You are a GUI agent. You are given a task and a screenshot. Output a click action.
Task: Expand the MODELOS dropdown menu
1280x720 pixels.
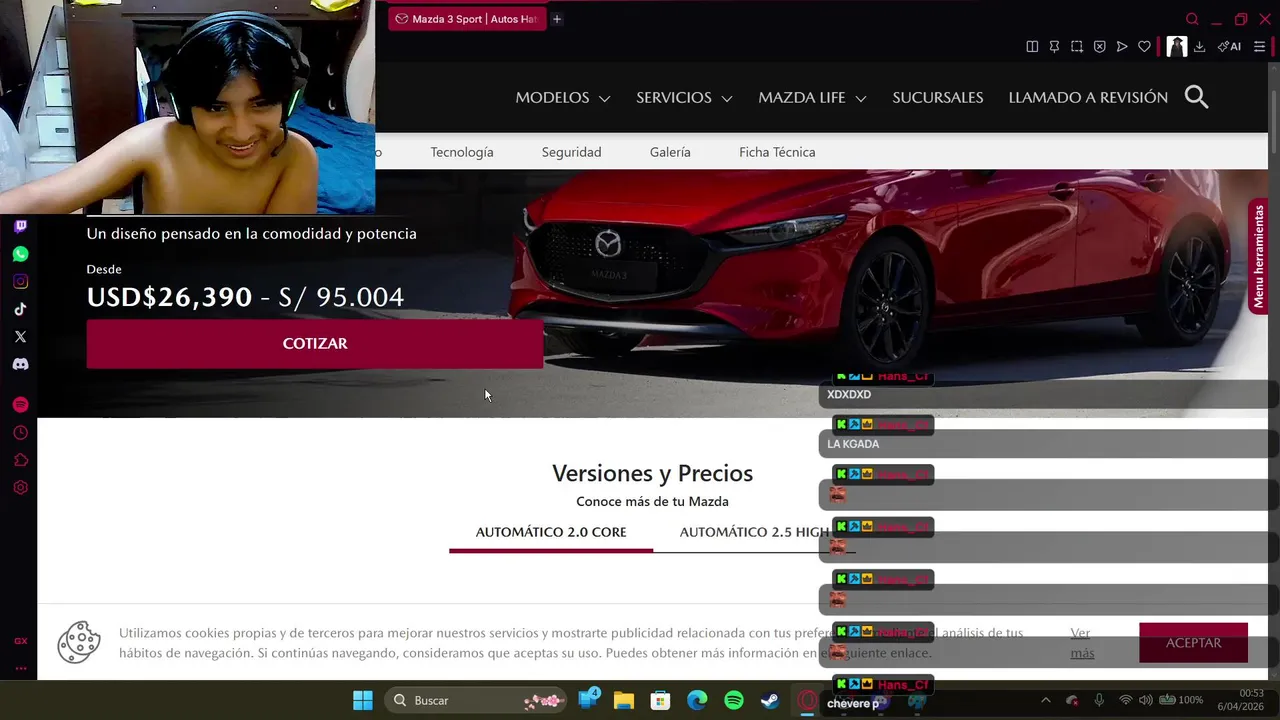(x=562, y=97)
